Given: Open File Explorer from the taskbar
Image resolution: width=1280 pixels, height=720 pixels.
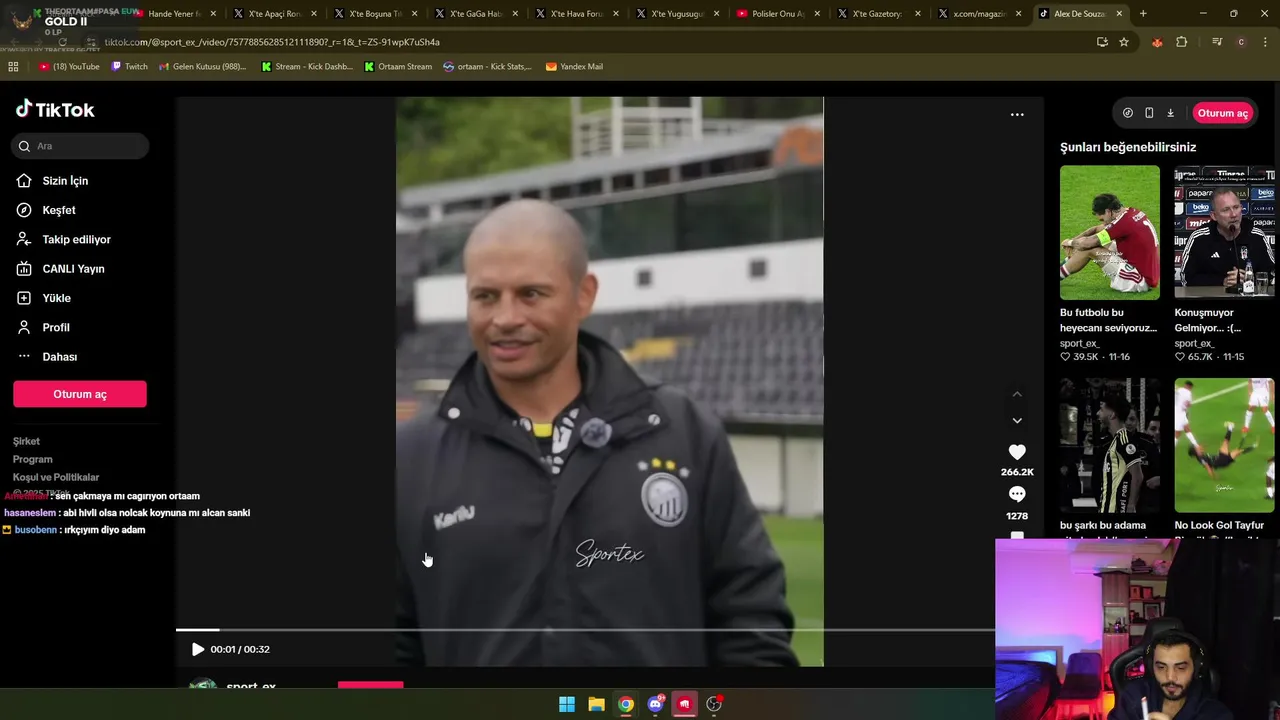Looking at the screenshot, I should coord(596,704).
